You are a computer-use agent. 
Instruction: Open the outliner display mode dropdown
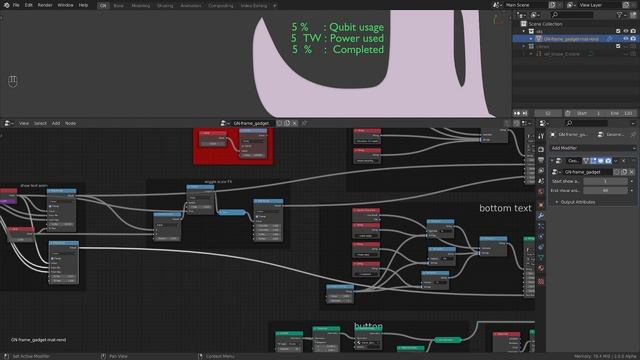click(535, 15)
